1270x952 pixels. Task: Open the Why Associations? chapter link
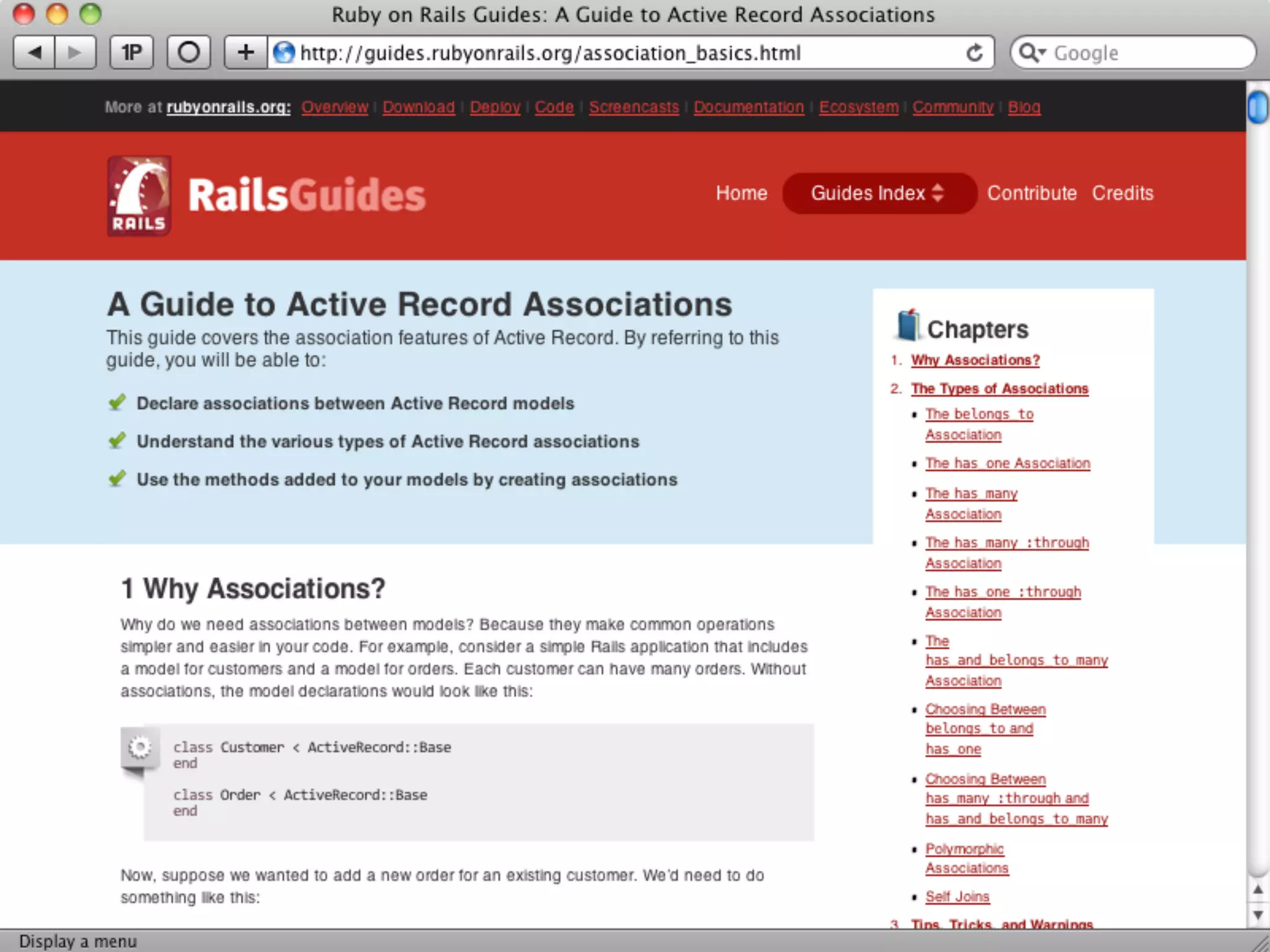(x=975, y=360)
